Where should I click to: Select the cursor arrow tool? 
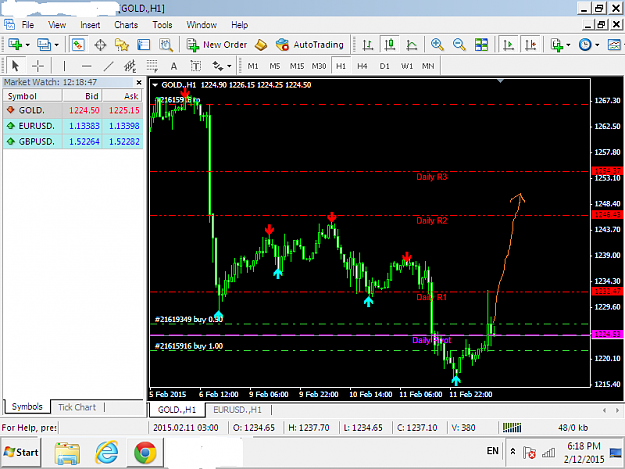pos(15,66)
